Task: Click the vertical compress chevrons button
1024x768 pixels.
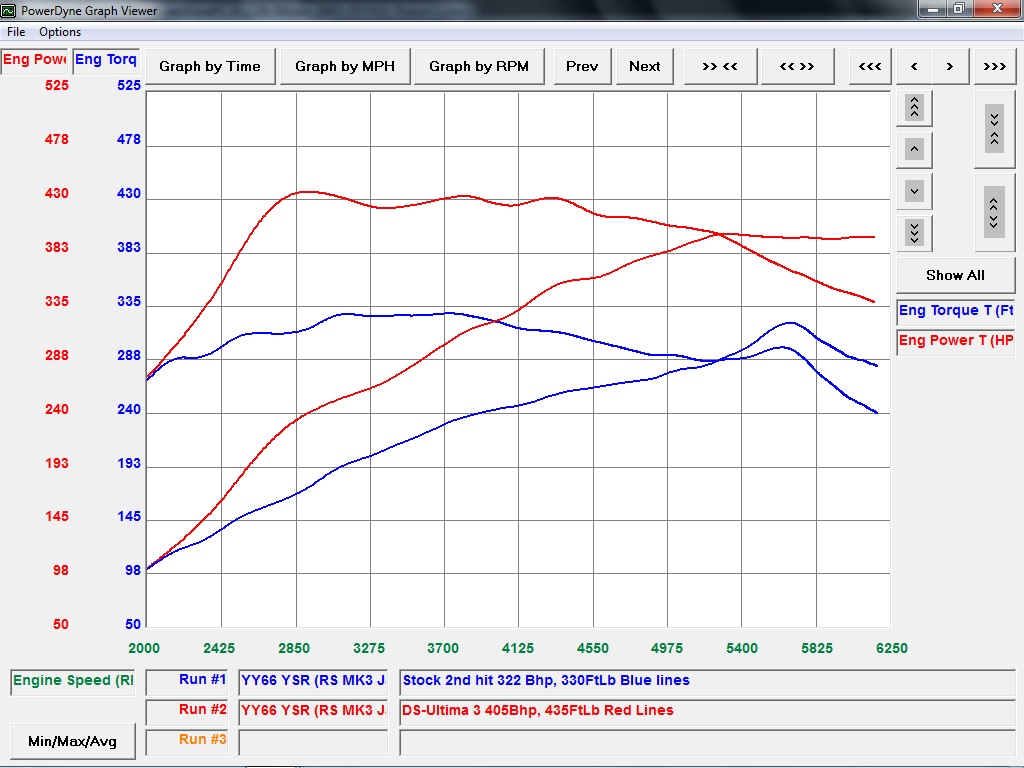Action: pos(995,129)
